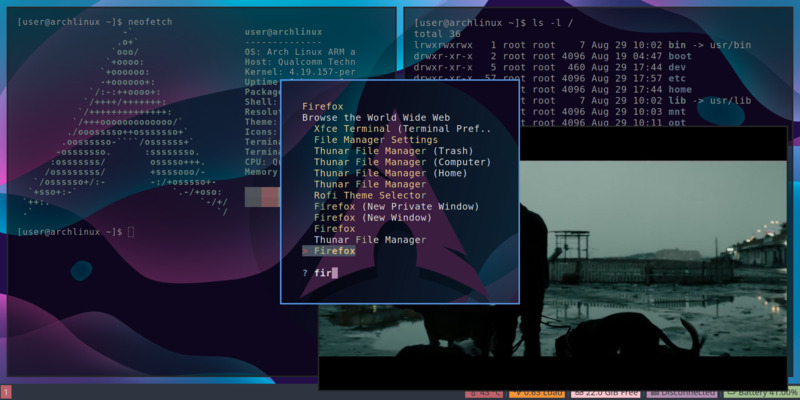Click the 'lib -> usr/lib' listing row

pyautogui.click(x=635, y=101)
